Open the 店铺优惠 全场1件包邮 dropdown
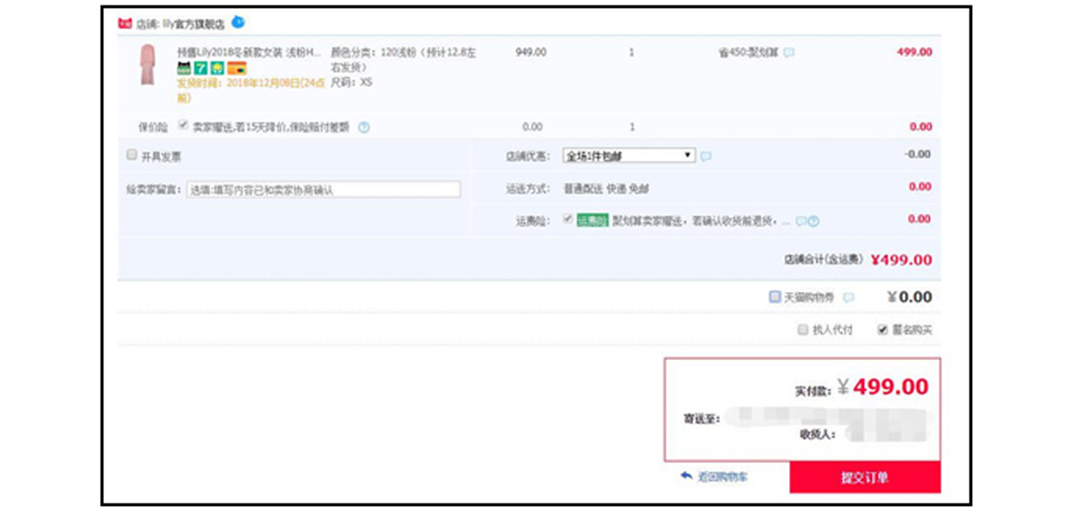Screen dimensions: 1065x513 point(629,156)
